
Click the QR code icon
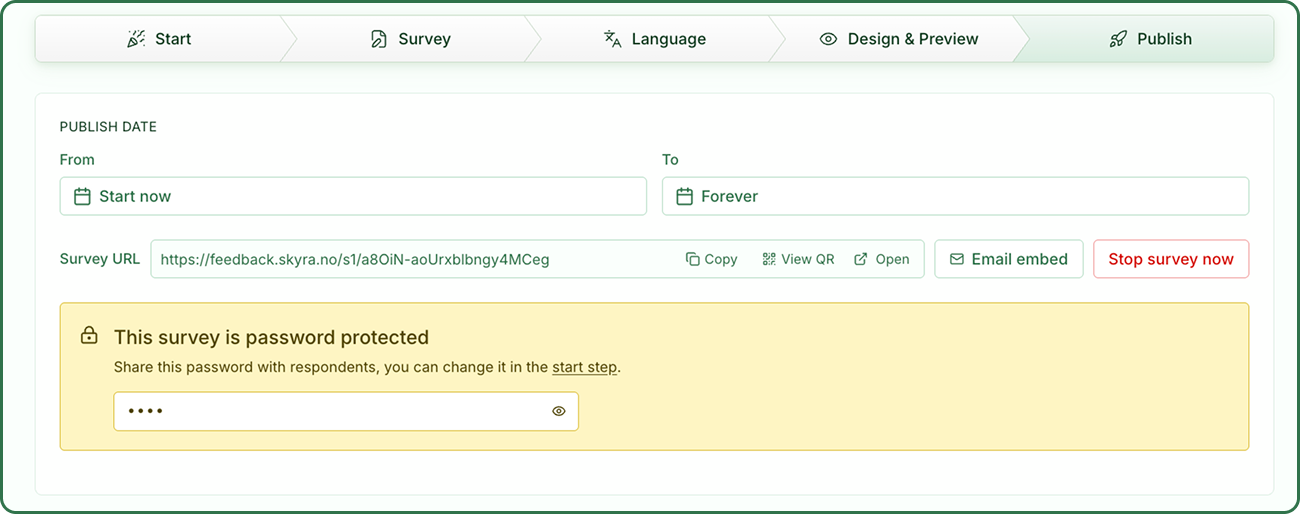point(769,259)
